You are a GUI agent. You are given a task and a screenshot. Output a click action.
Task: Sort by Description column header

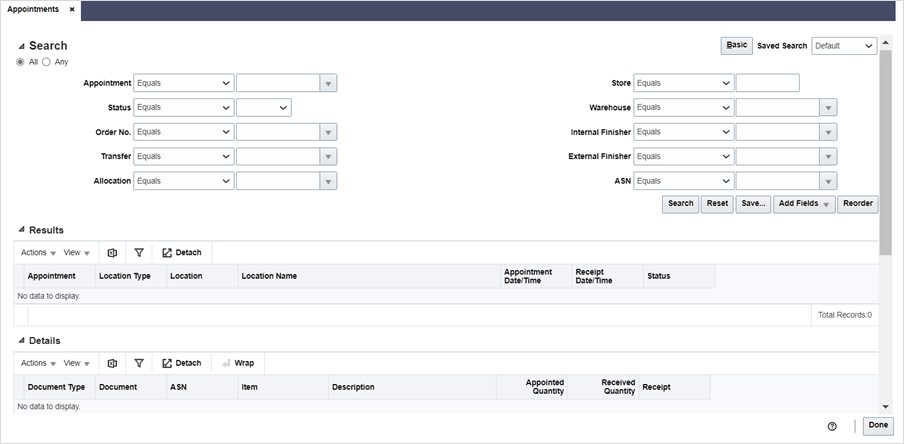point(412,387)
